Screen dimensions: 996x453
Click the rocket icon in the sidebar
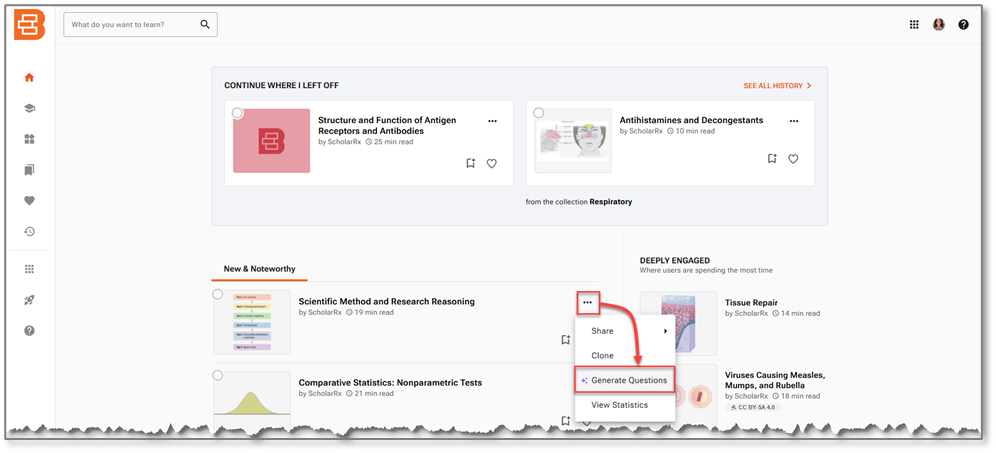[x=29, y=300]
